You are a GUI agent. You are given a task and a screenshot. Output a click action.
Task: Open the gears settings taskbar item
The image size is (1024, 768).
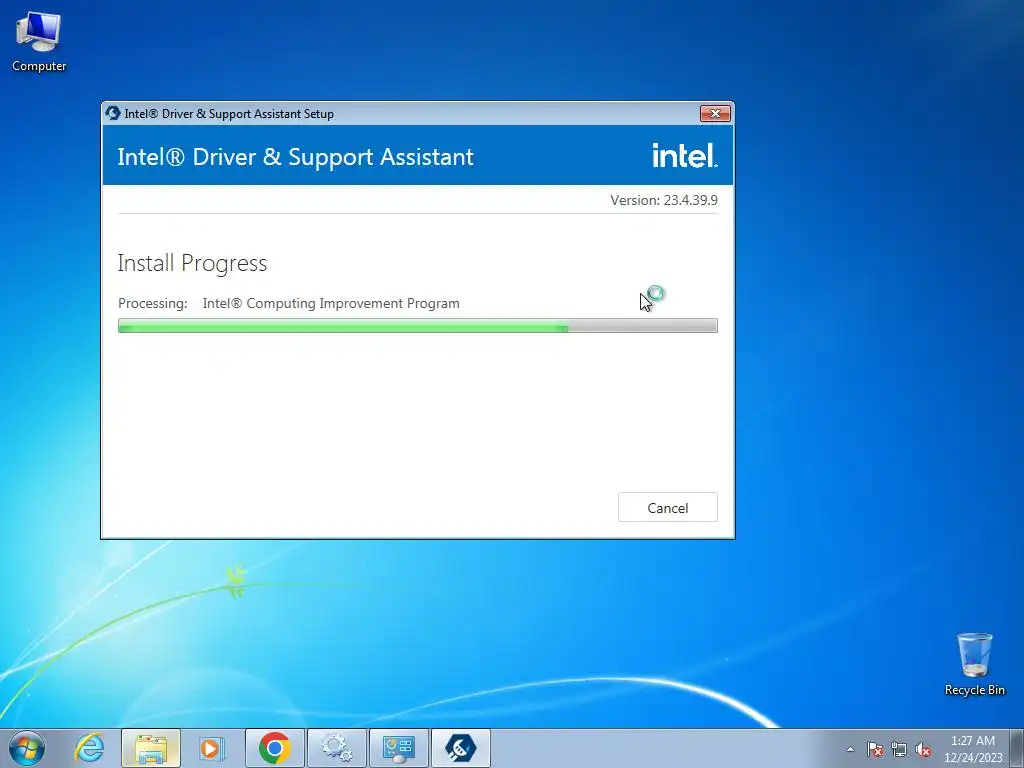click(336, 748)
